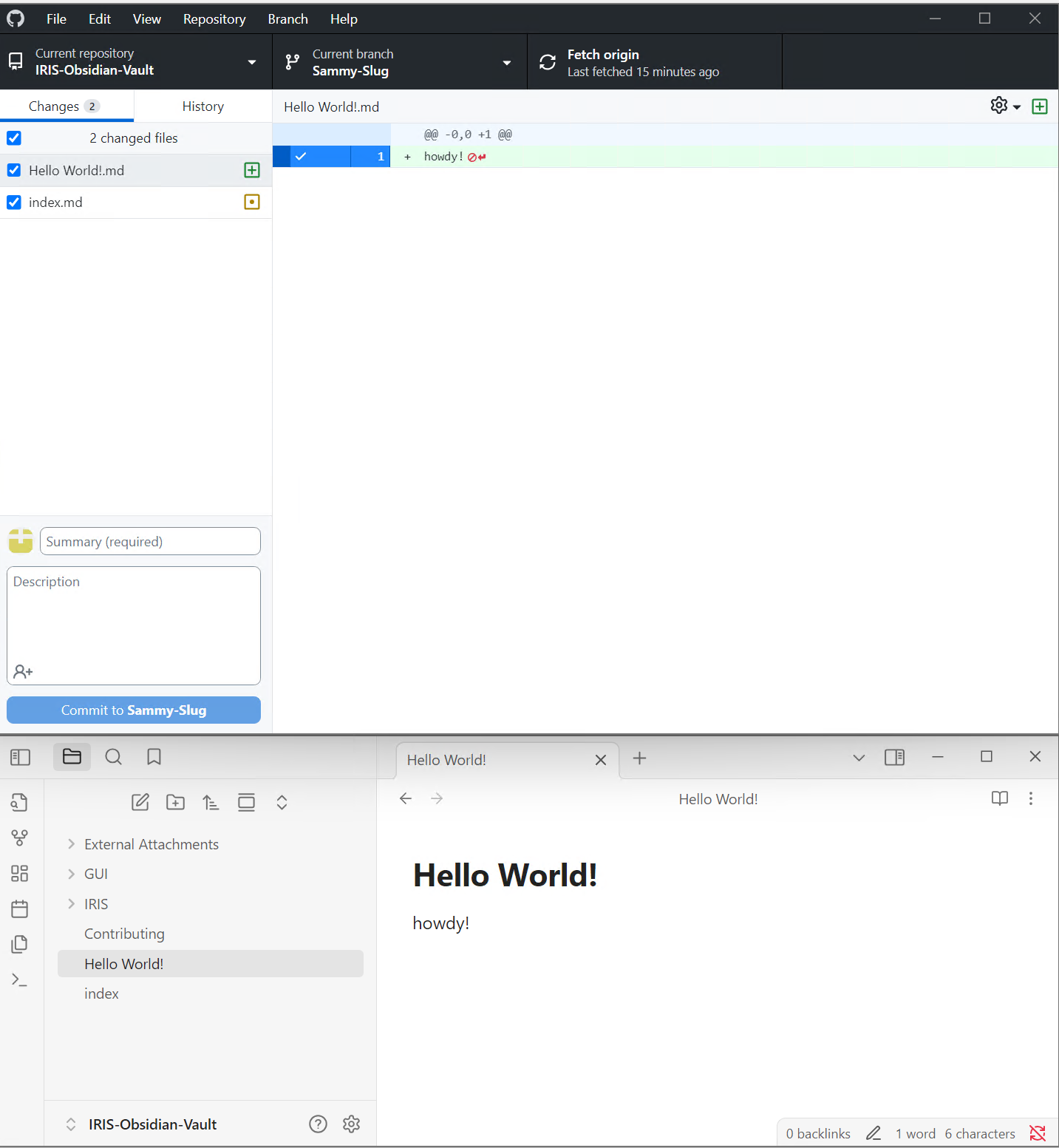
Task: Click the modified status icon for index.md
Action: [x=252, y=203]
